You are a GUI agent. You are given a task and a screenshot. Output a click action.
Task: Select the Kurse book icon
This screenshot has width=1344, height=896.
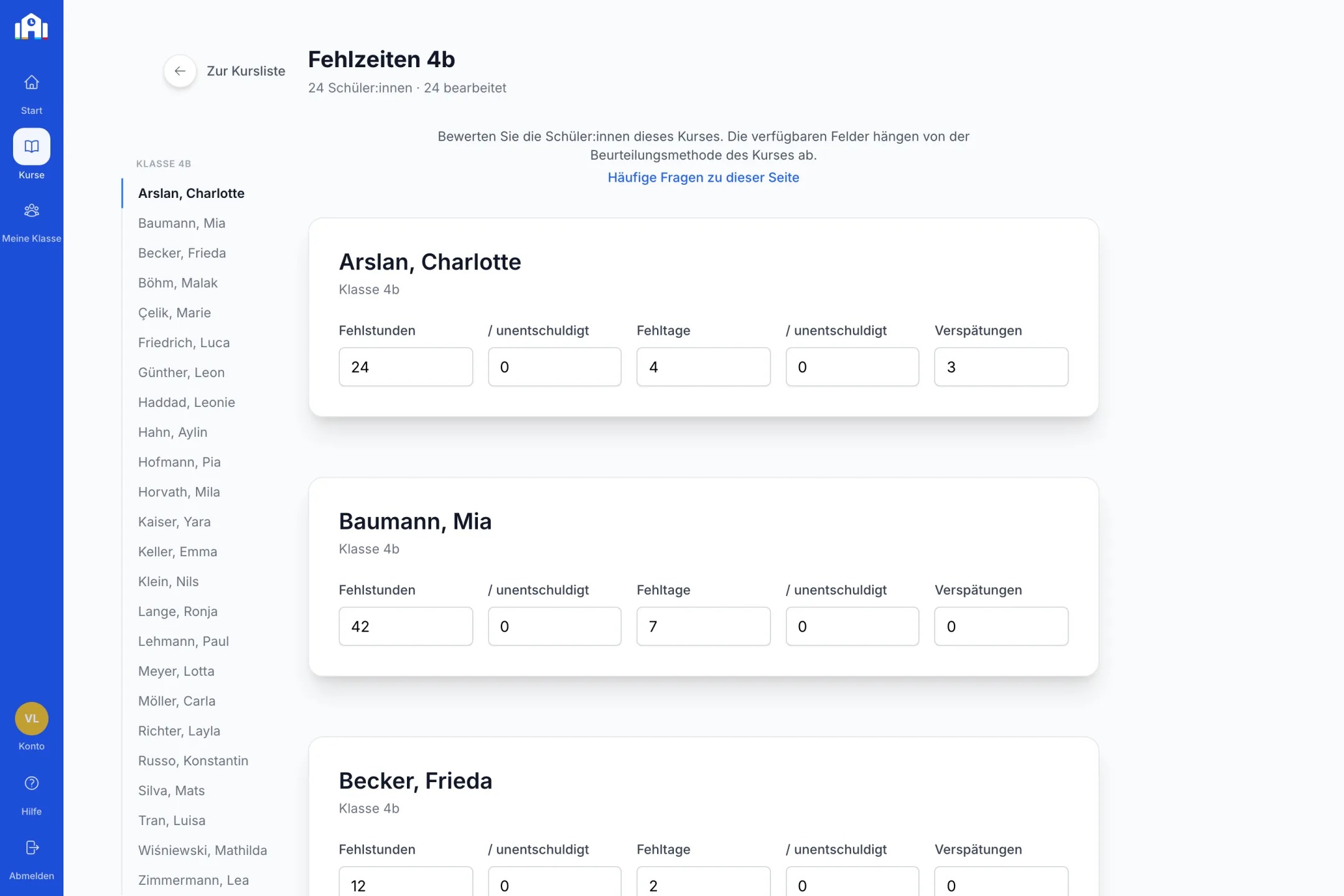(x=32, y=146)
